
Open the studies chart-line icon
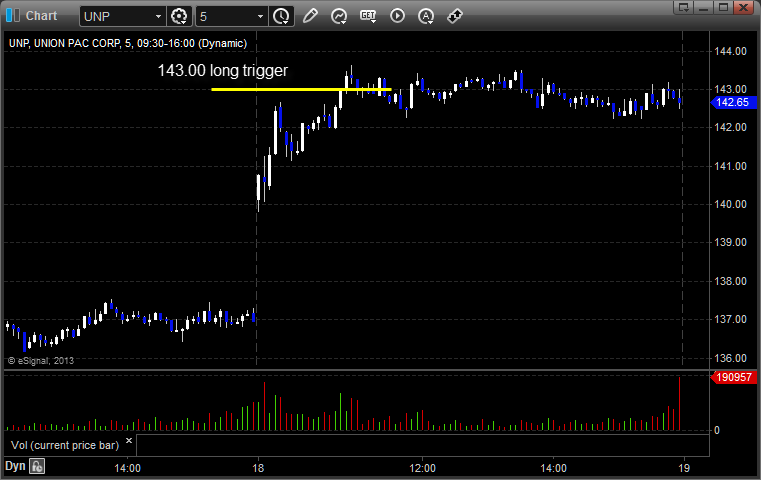point(339,16)
